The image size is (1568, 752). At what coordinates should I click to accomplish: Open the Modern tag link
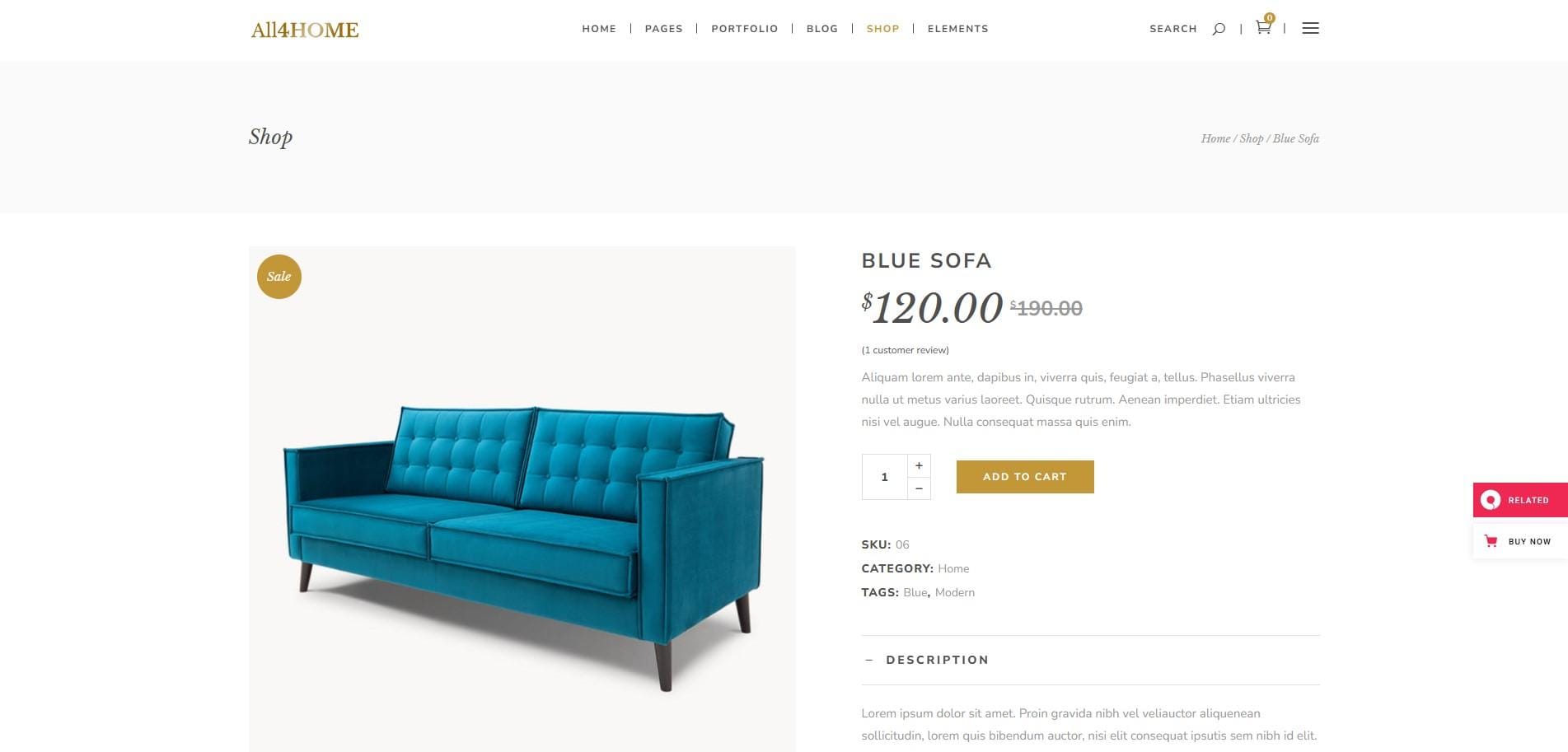point(955,592)
